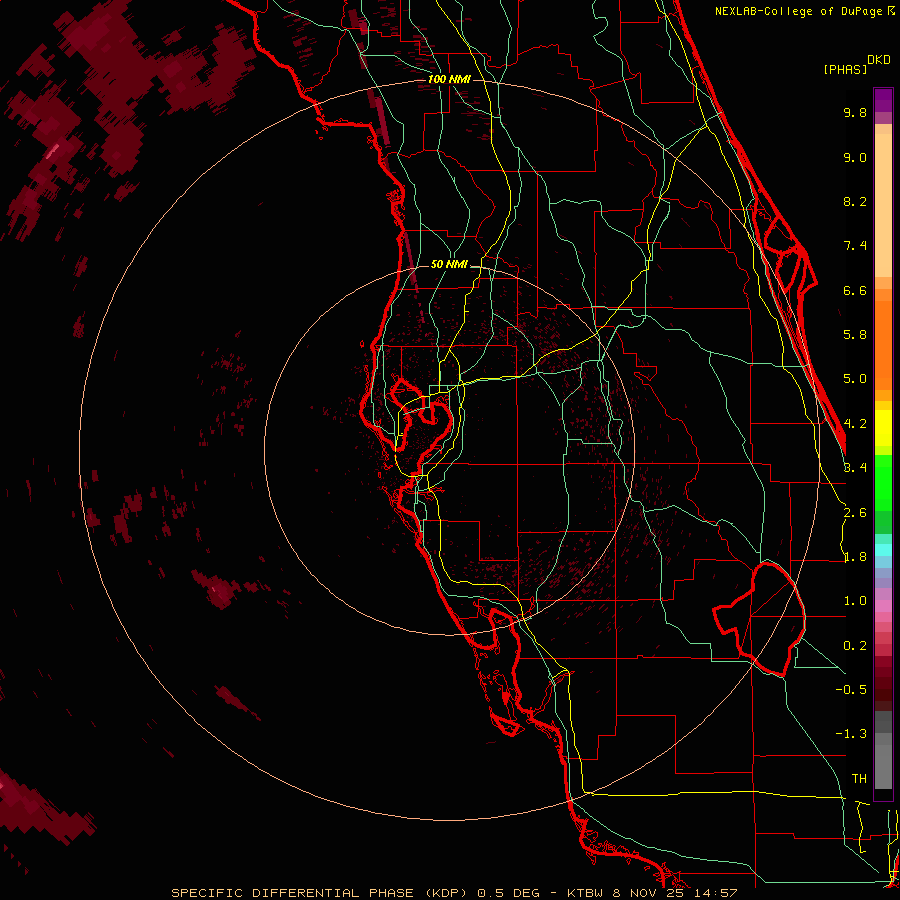
Task: Click the 7.4 scale value
Action: tap(855, 246)
